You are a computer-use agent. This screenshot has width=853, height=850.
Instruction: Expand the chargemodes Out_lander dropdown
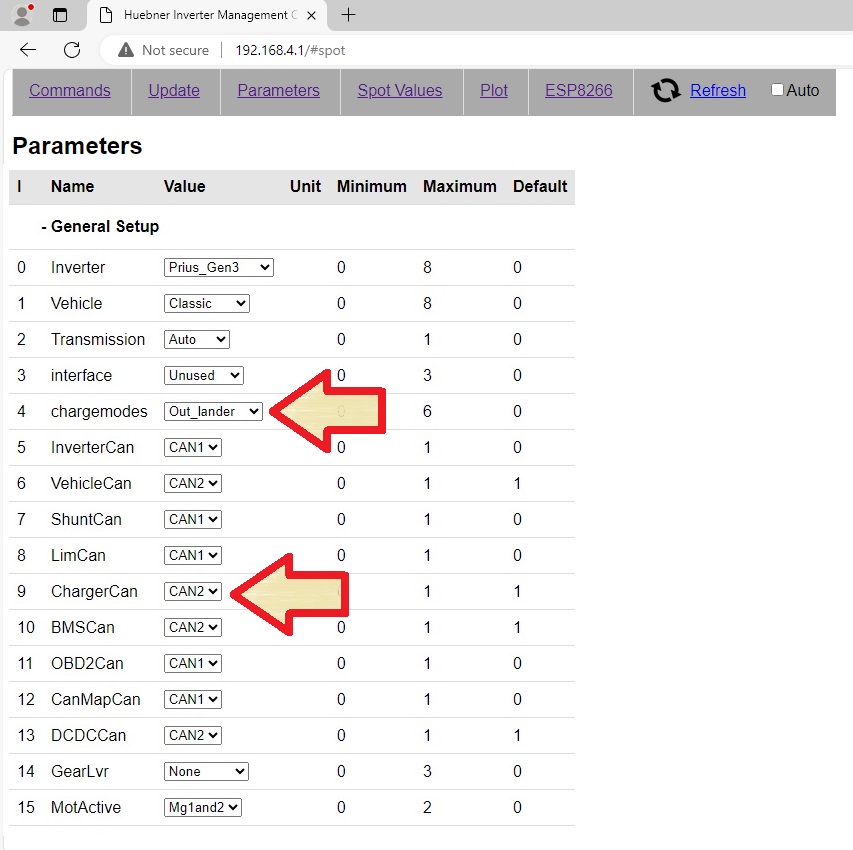(213, 411)
